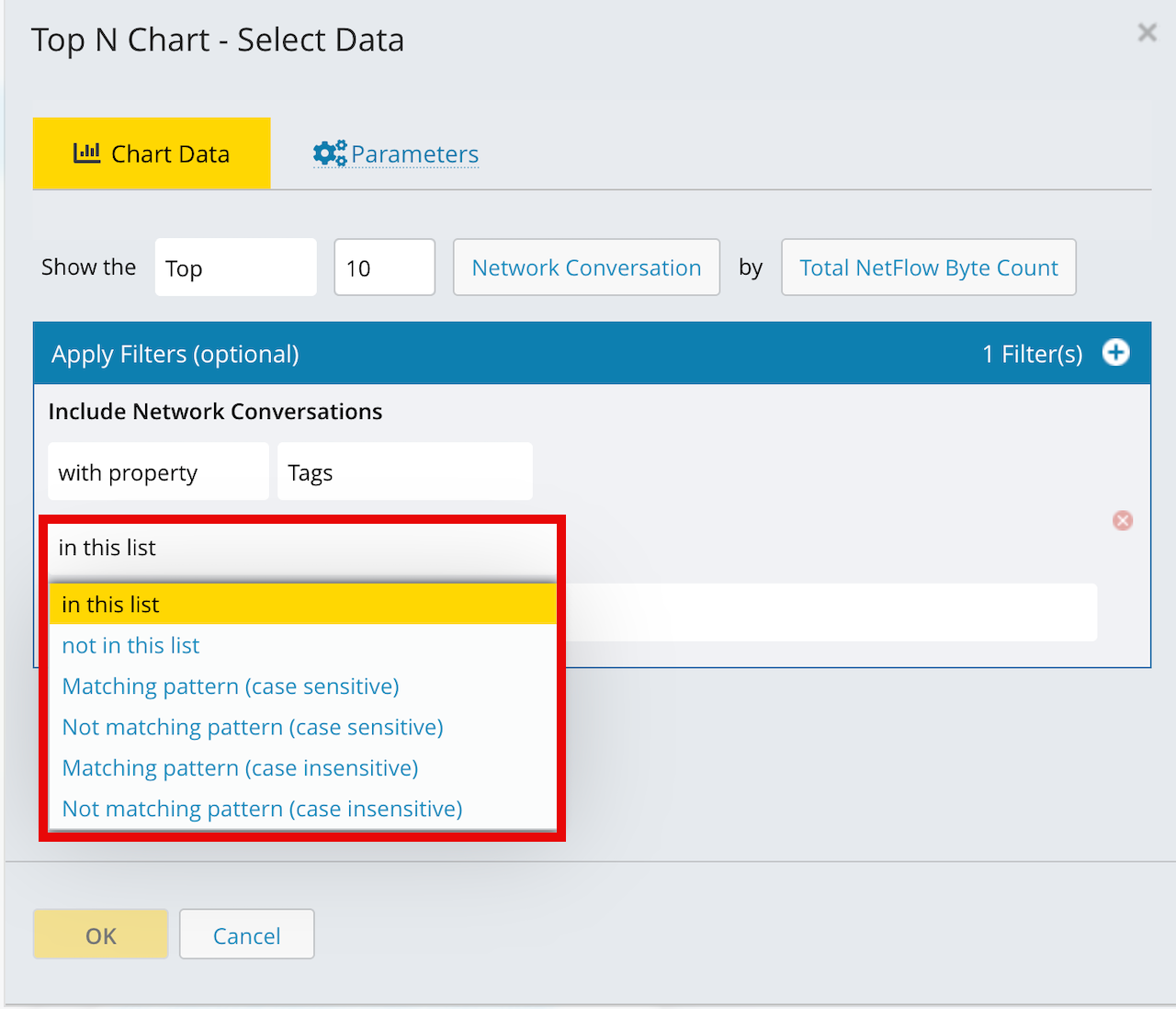
Task: Select 'Matching pattern (case sensitive)'
Action: coord(231,686)
